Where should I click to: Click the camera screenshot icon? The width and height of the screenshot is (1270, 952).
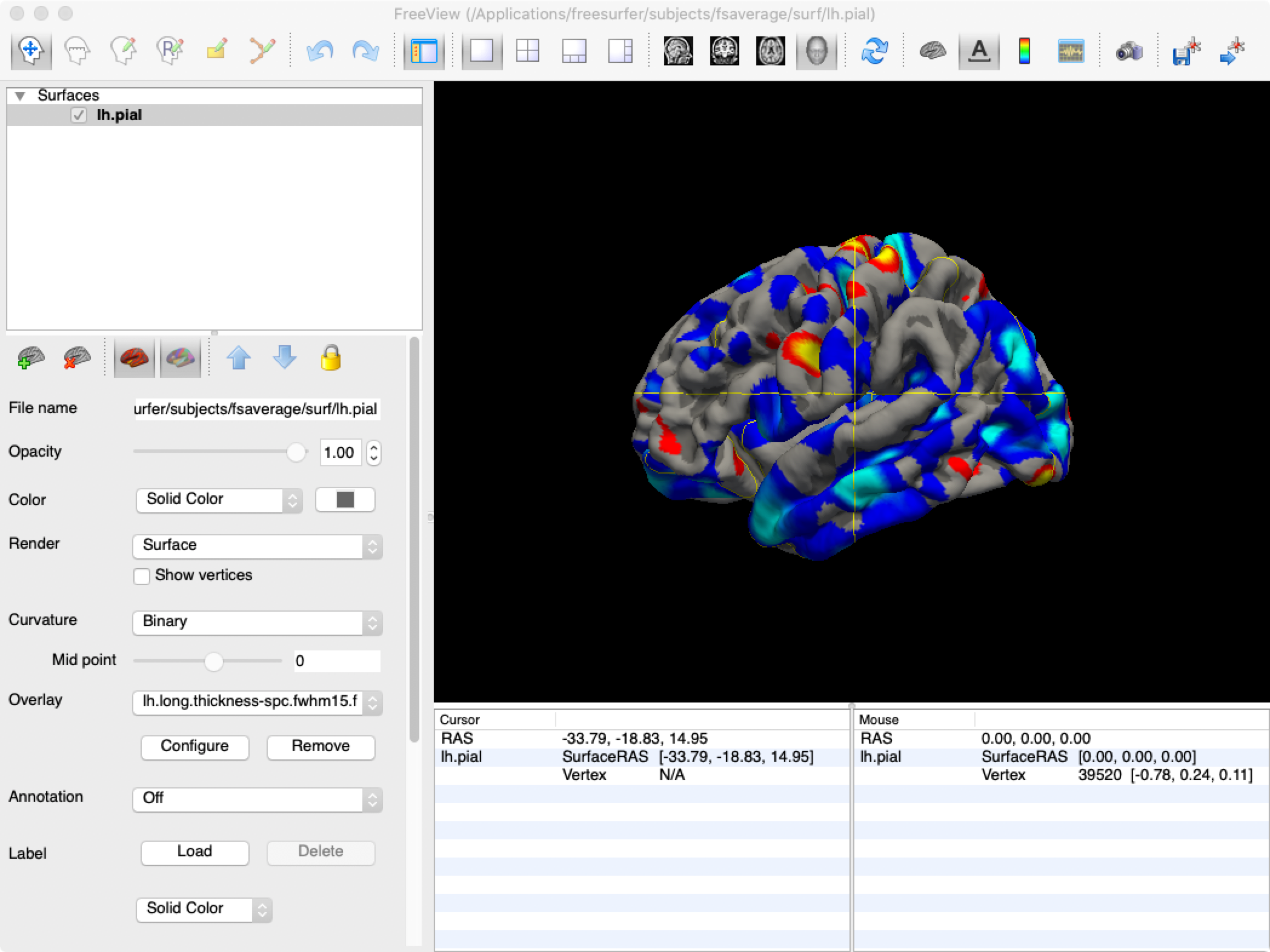1129,51
